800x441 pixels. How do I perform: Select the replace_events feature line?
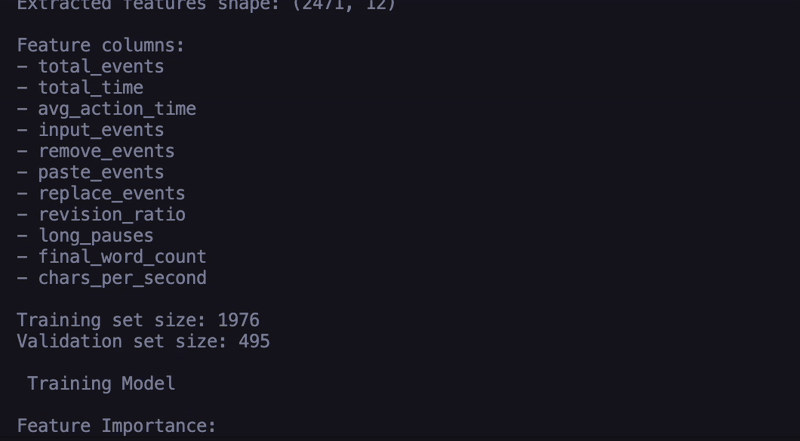(x=112, y=193)
